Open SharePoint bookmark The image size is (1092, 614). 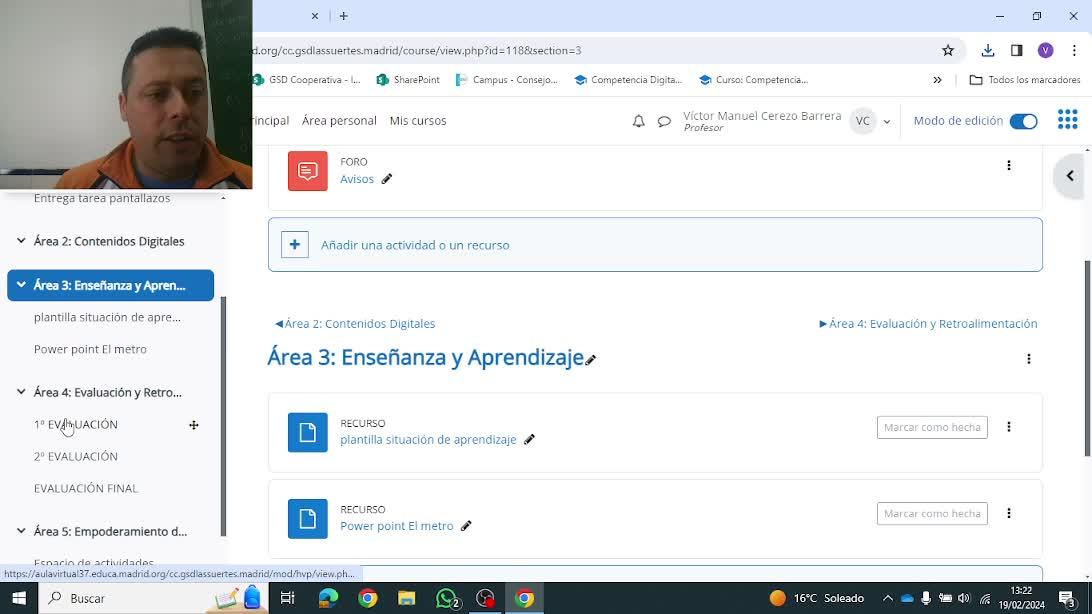point(408,80)
